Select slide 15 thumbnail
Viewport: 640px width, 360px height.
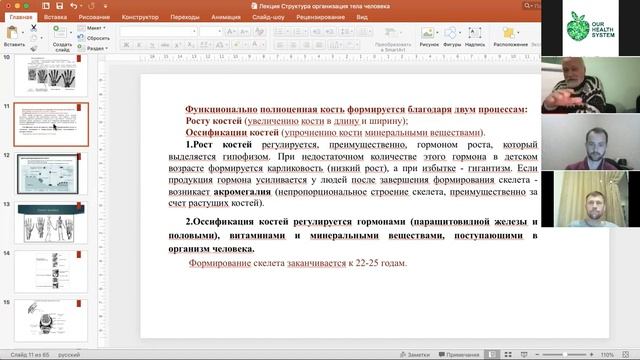tap(51, 320)
